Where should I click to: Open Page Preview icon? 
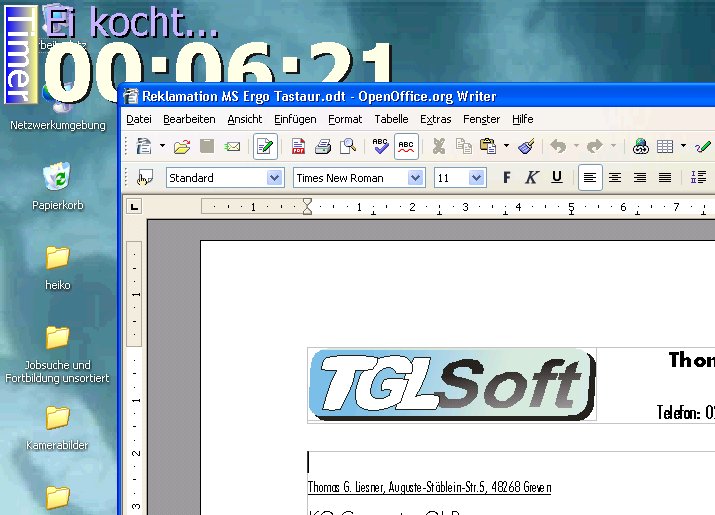click(348, 146)
